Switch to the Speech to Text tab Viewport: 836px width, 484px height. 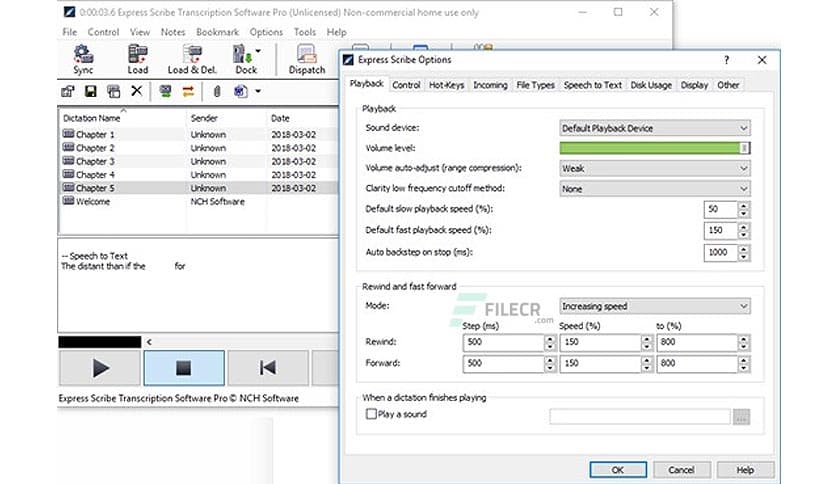pyautogui.click(x=592, y=85)
